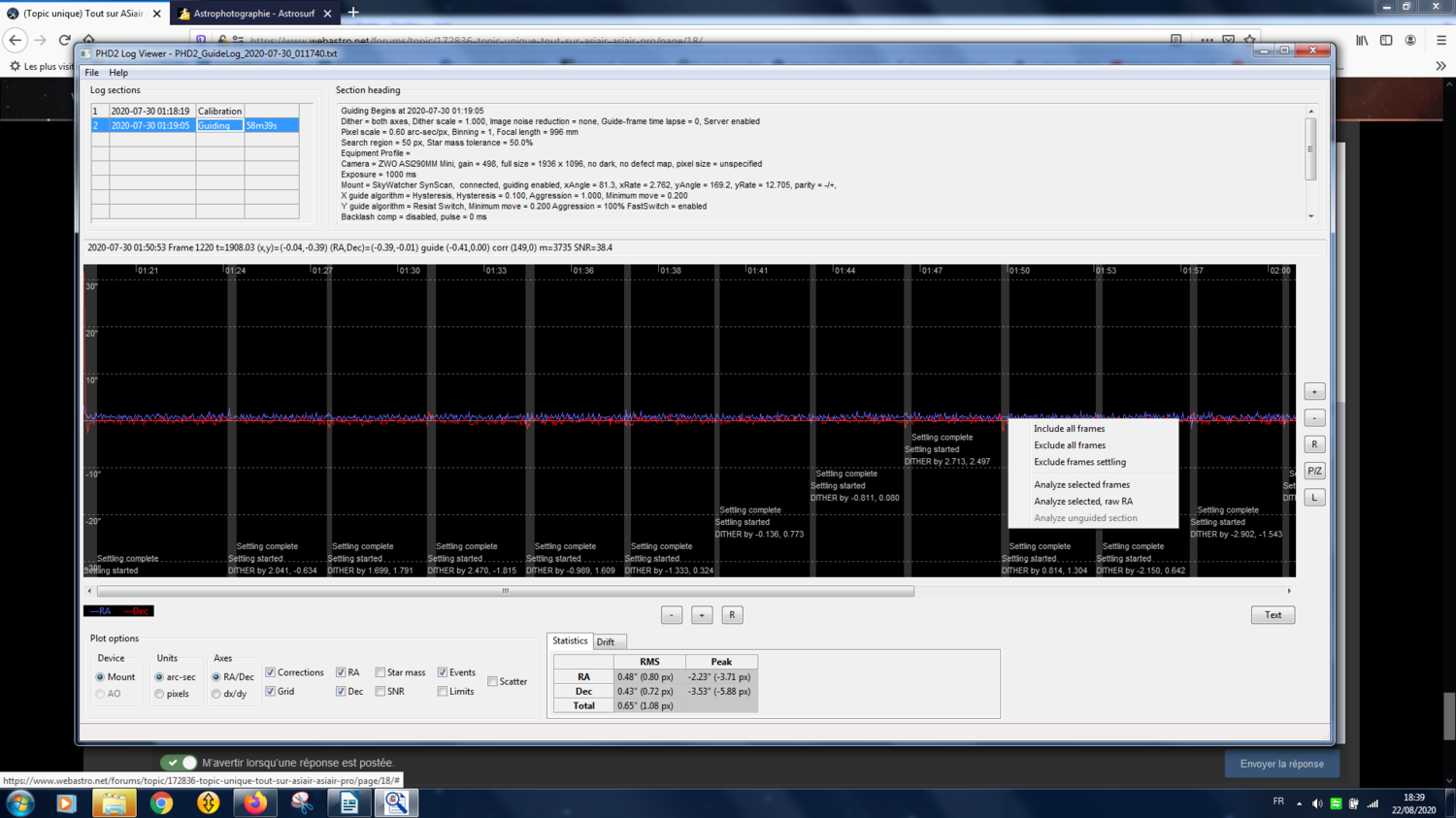Viewport: 1456px width, 818px height.
Task: Toggle reply notification switch on forum page
Action: click(x=180, y=763)
